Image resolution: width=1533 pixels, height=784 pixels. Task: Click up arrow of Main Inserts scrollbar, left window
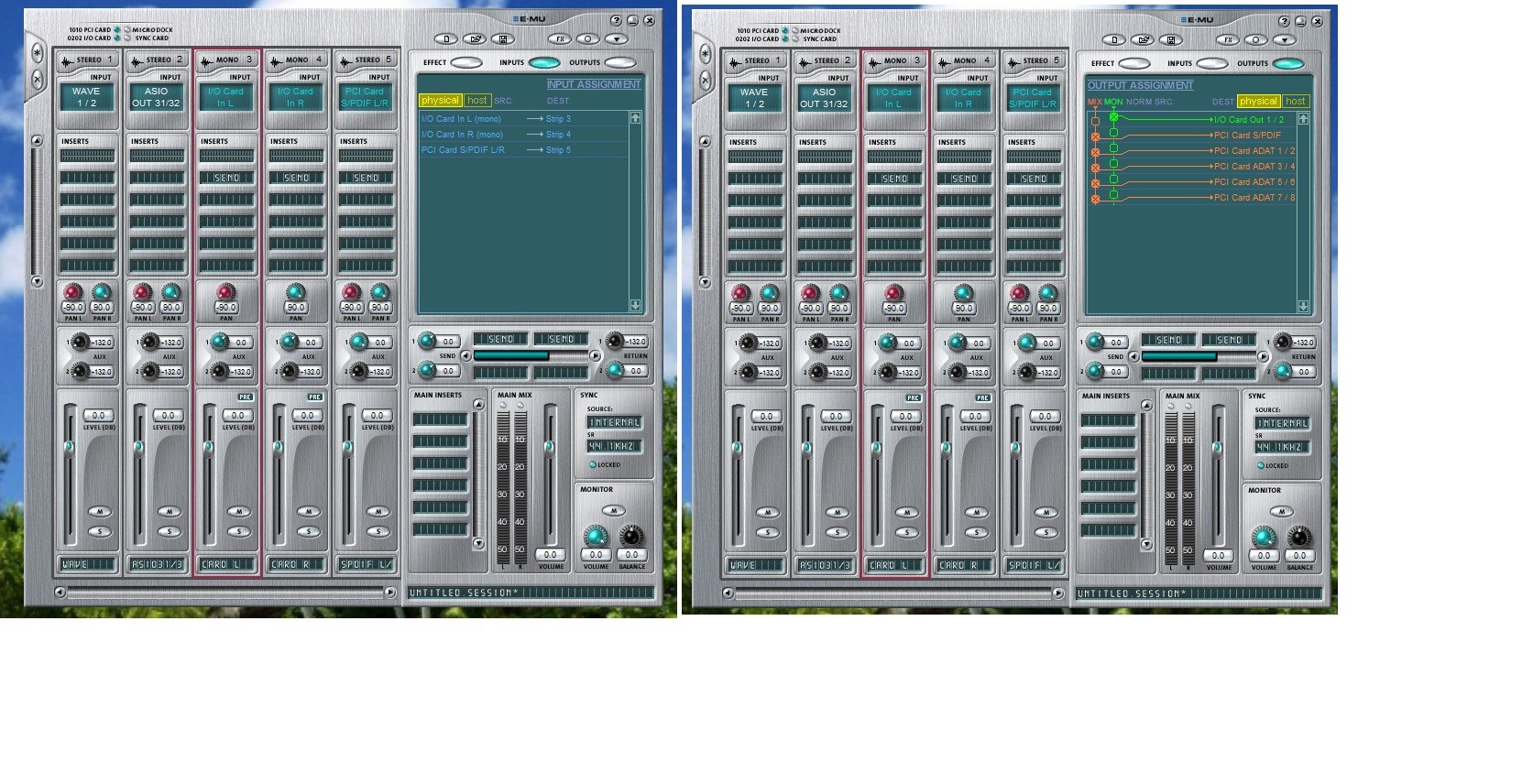pos(478,404)
